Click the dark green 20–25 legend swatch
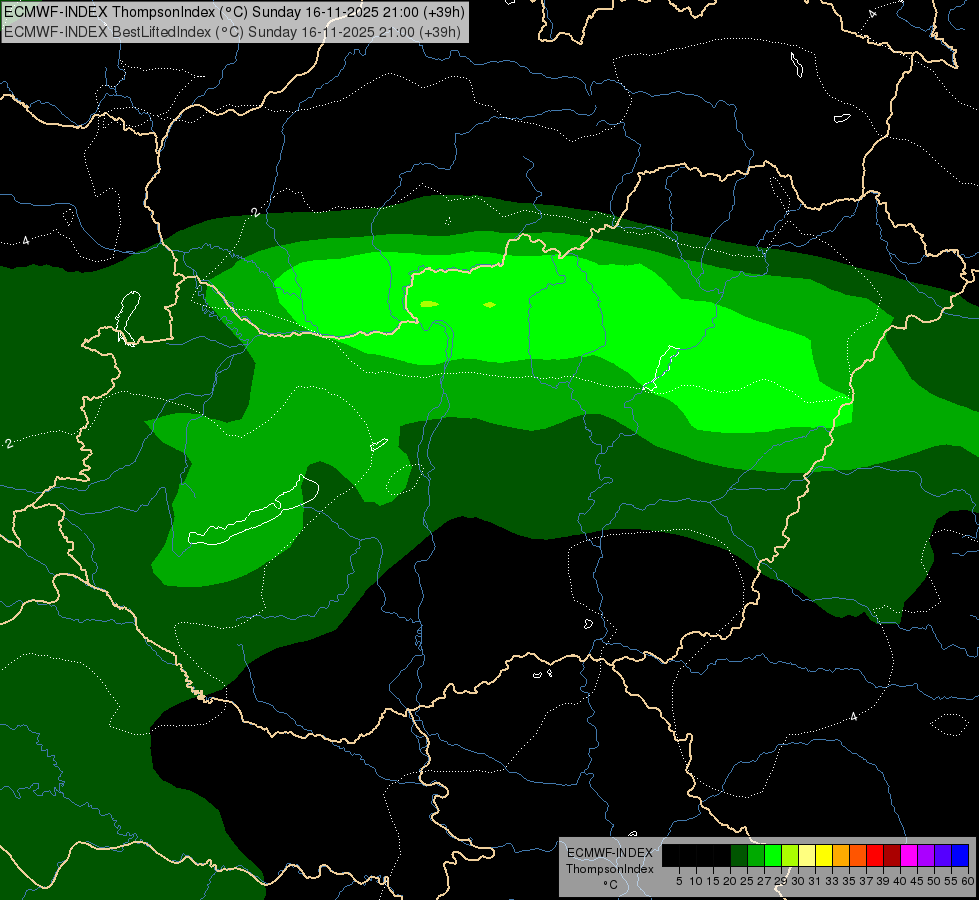The image size is (979, 900). [x=739, y=855]
